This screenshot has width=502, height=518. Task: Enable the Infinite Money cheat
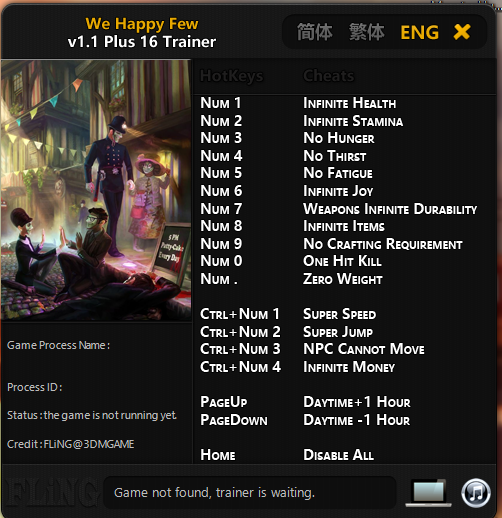(349, 367)
